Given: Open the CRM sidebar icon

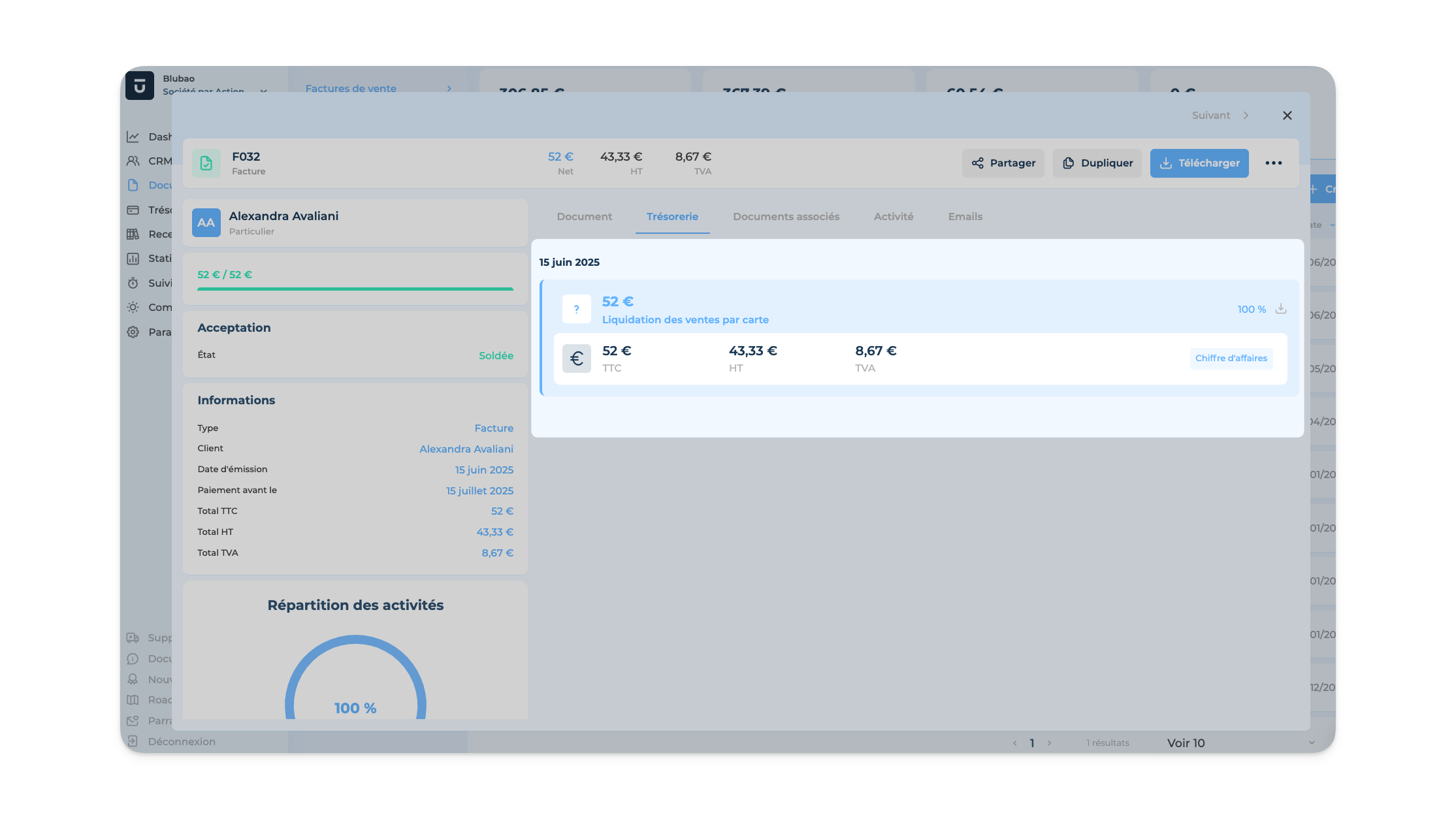Looking at the screenshot, I should click(x=133, y=161).
